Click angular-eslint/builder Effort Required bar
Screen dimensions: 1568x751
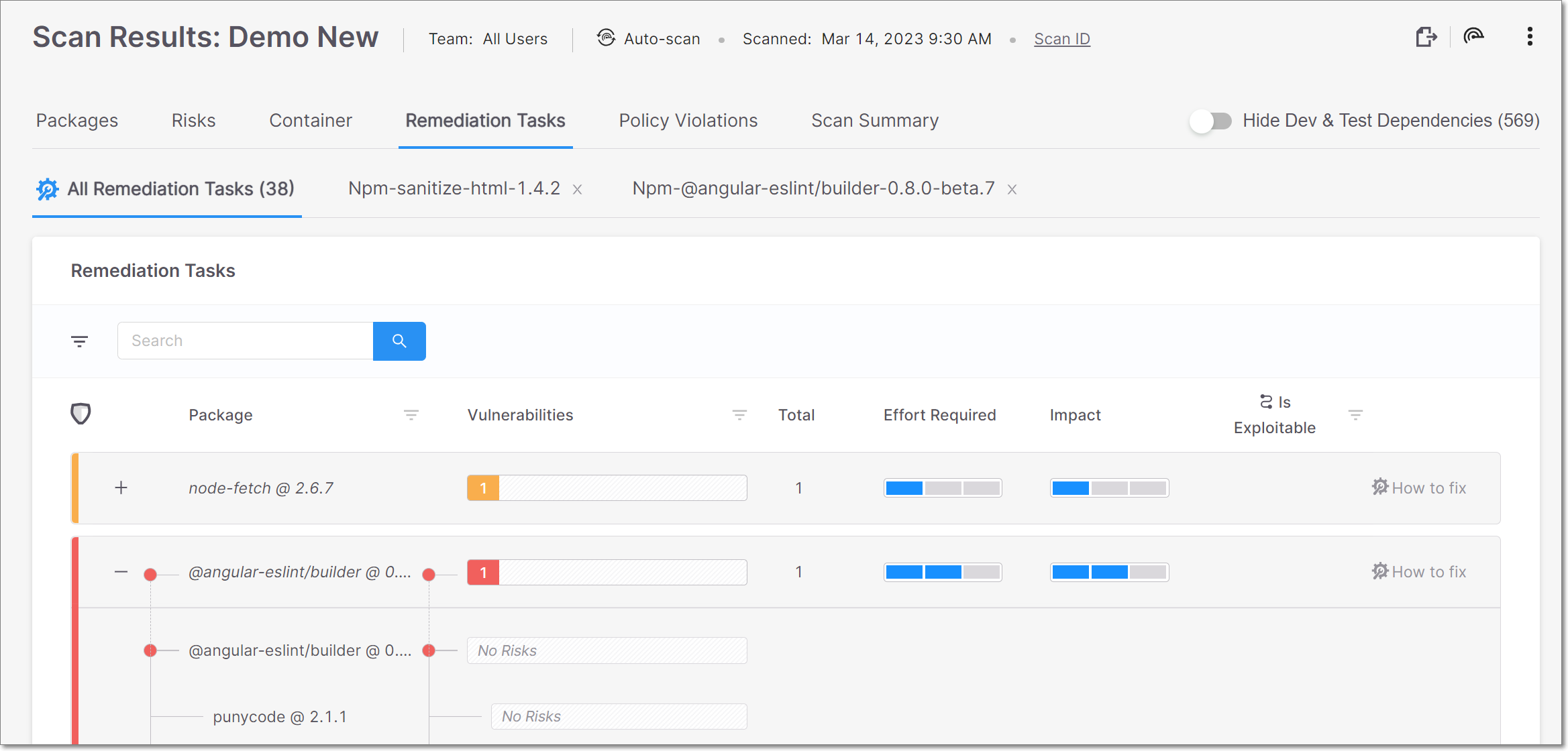943,572
